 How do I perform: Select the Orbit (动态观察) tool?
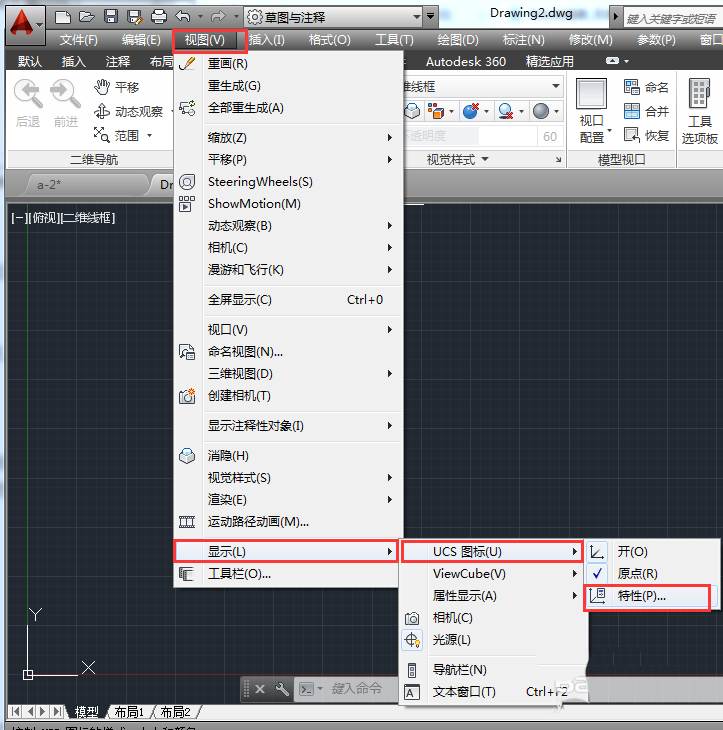tap(128, 111)
